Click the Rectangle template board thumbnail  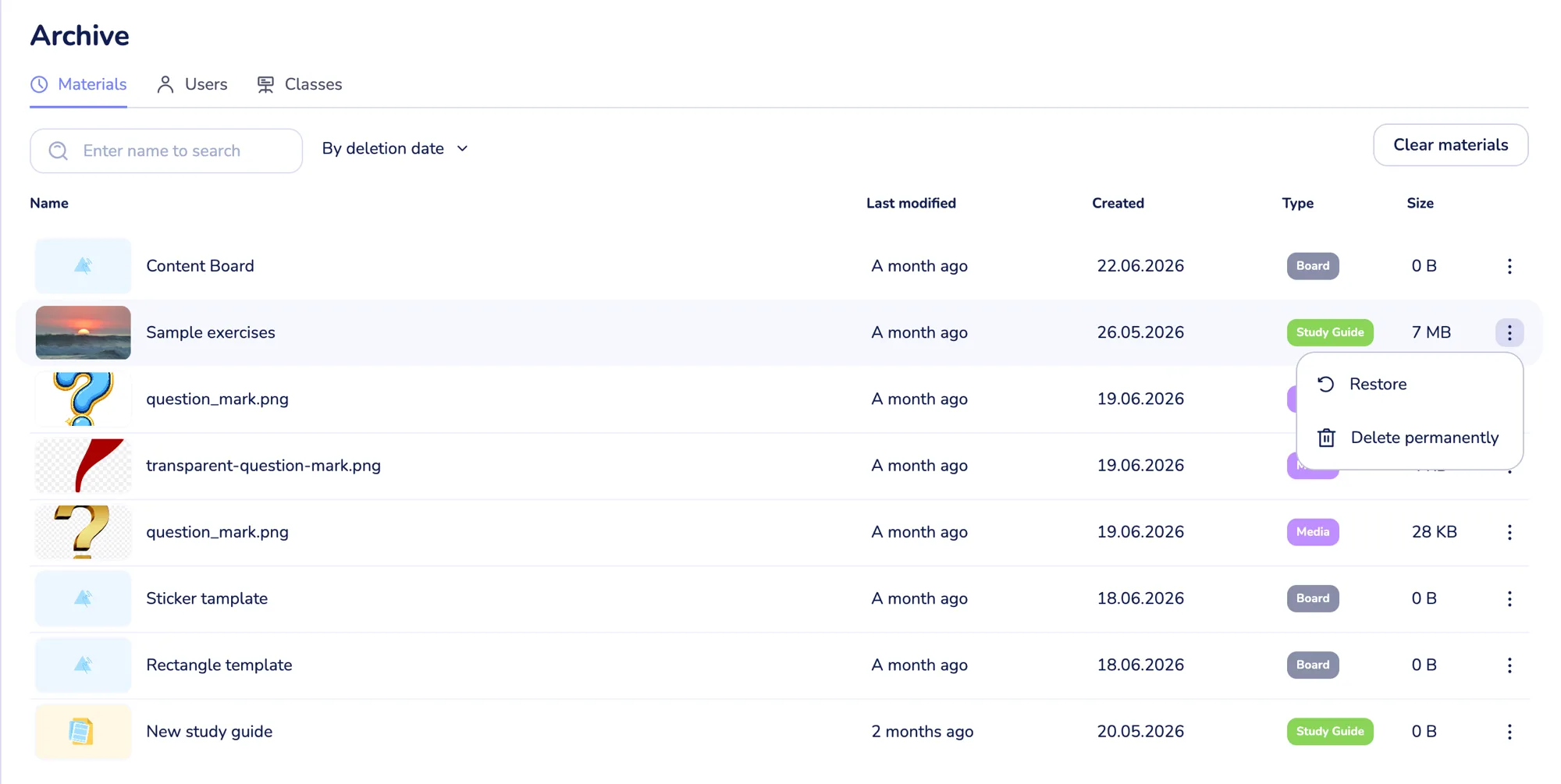tap(84, 665)
